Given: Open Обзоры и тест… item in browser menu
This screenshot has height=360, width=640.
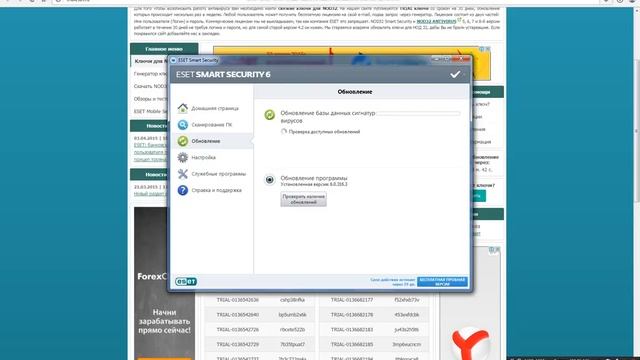Looking at the screenshot, I should pos(150,99).
